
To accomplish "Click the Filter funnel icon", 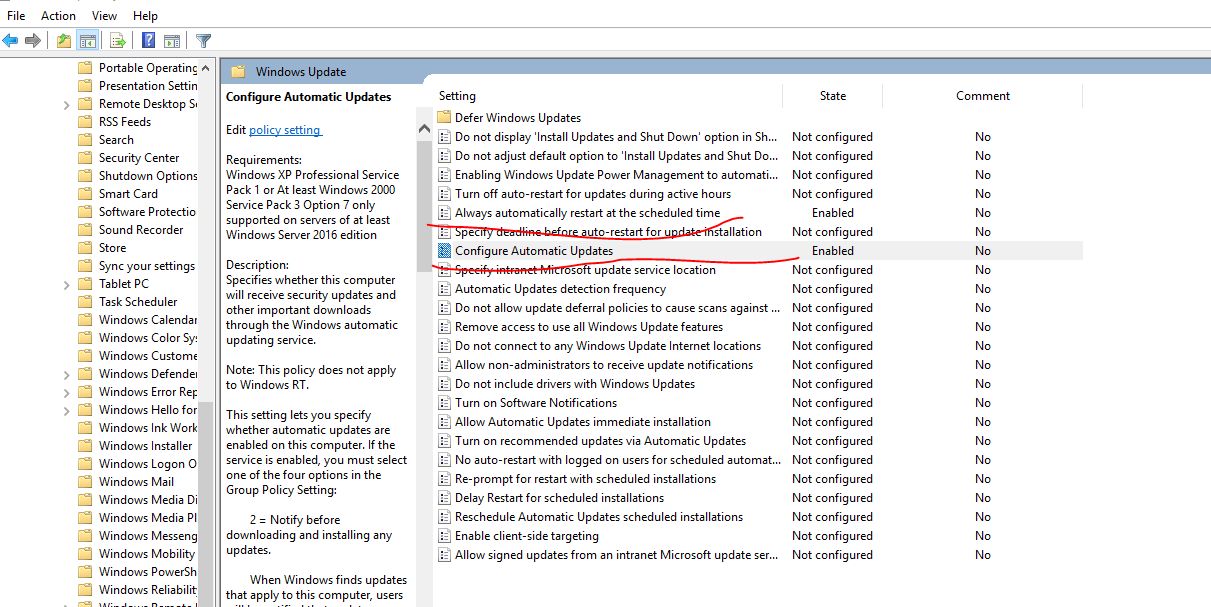I will (x=203, y=41).
